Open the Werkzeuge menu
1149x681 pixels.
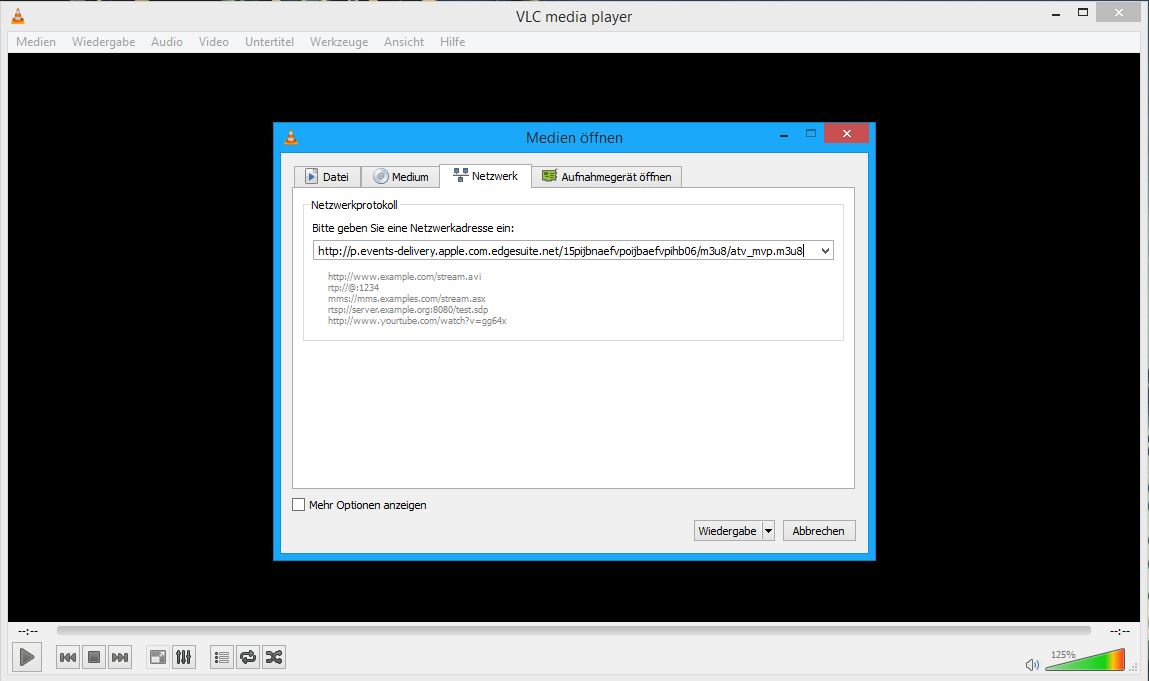point(339,42)
